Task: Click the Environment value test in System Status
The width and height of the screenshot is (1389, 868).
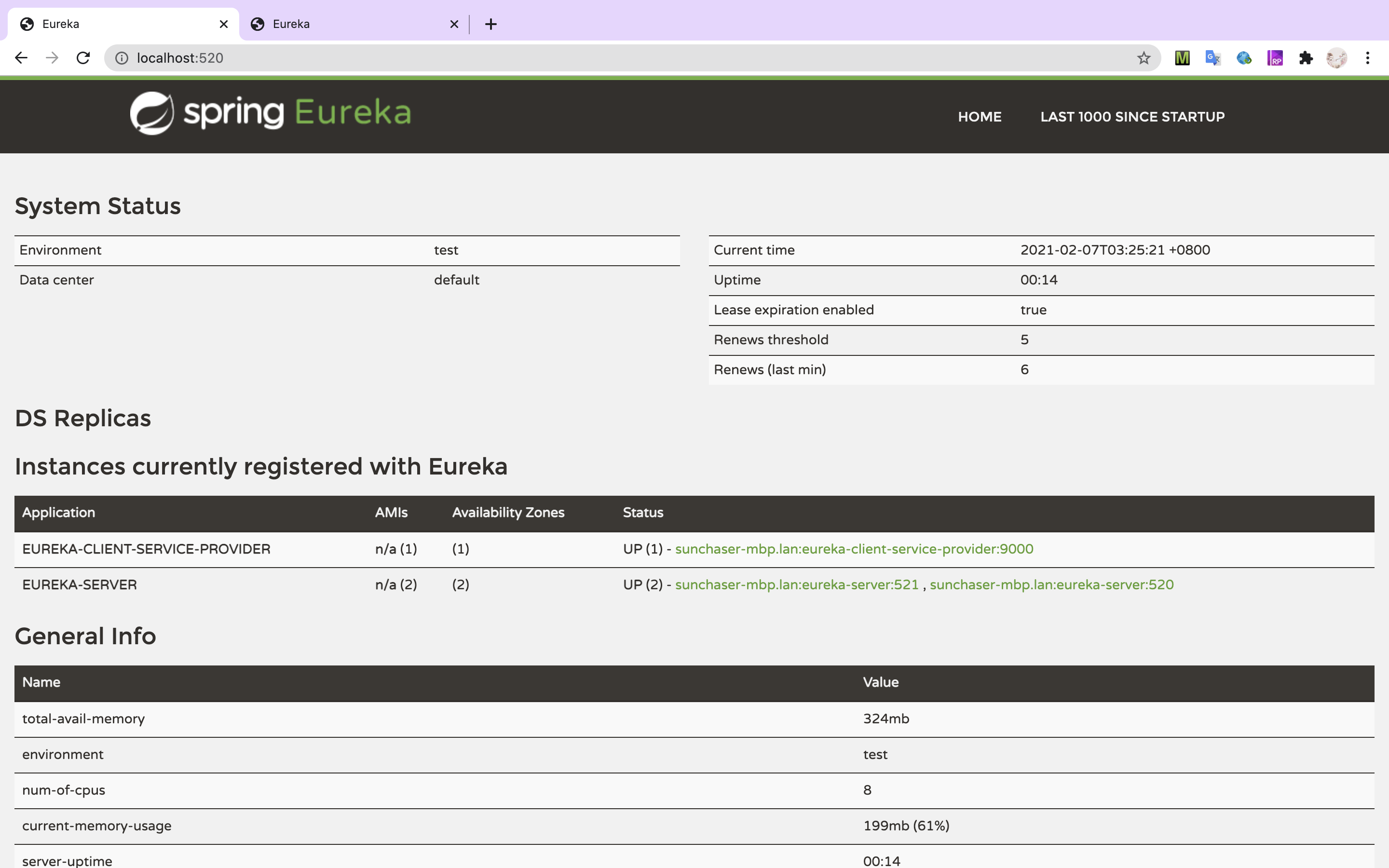Action: point(446,250)
